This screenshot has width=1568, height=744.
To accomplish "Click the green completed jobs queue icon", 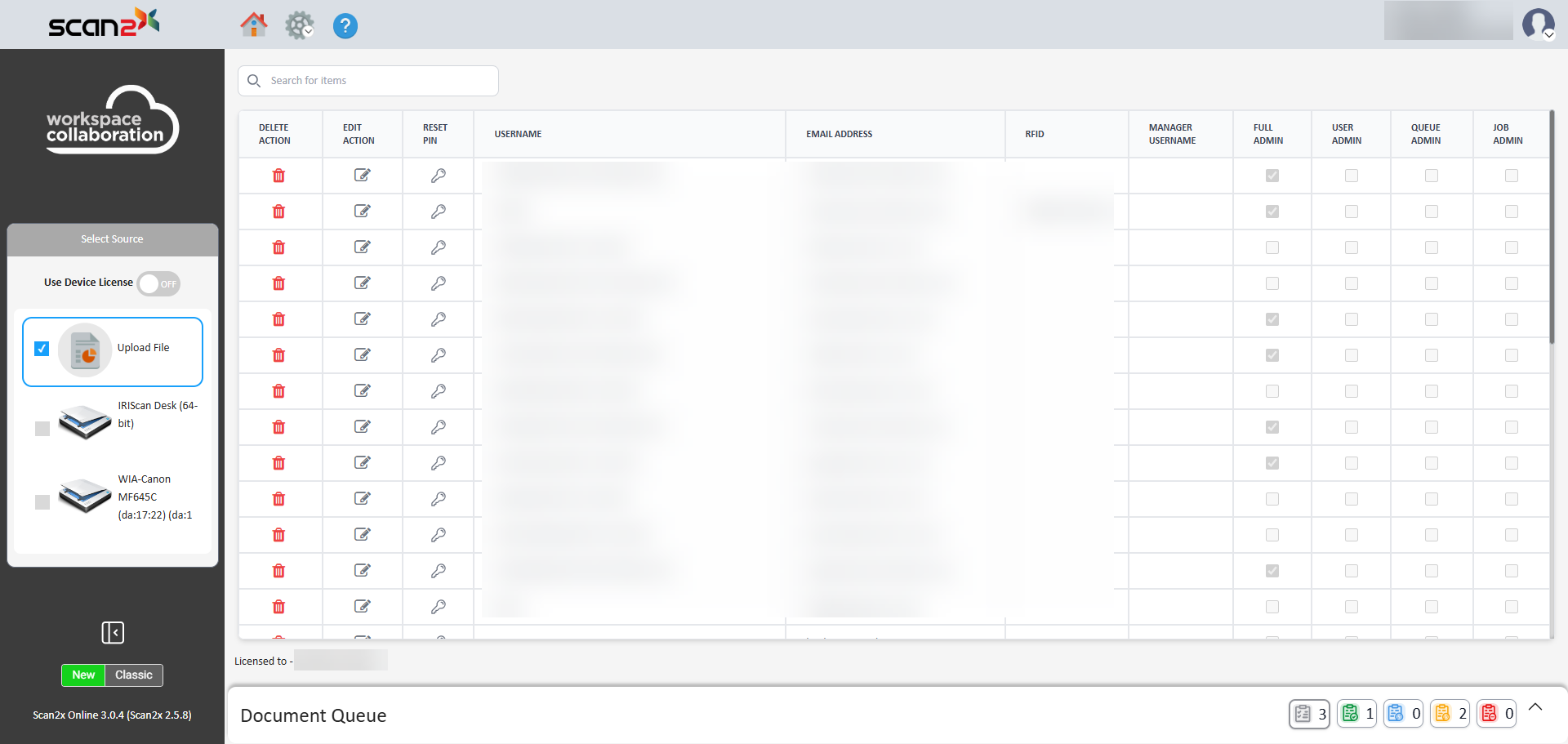I will (x=1351, y=713).
